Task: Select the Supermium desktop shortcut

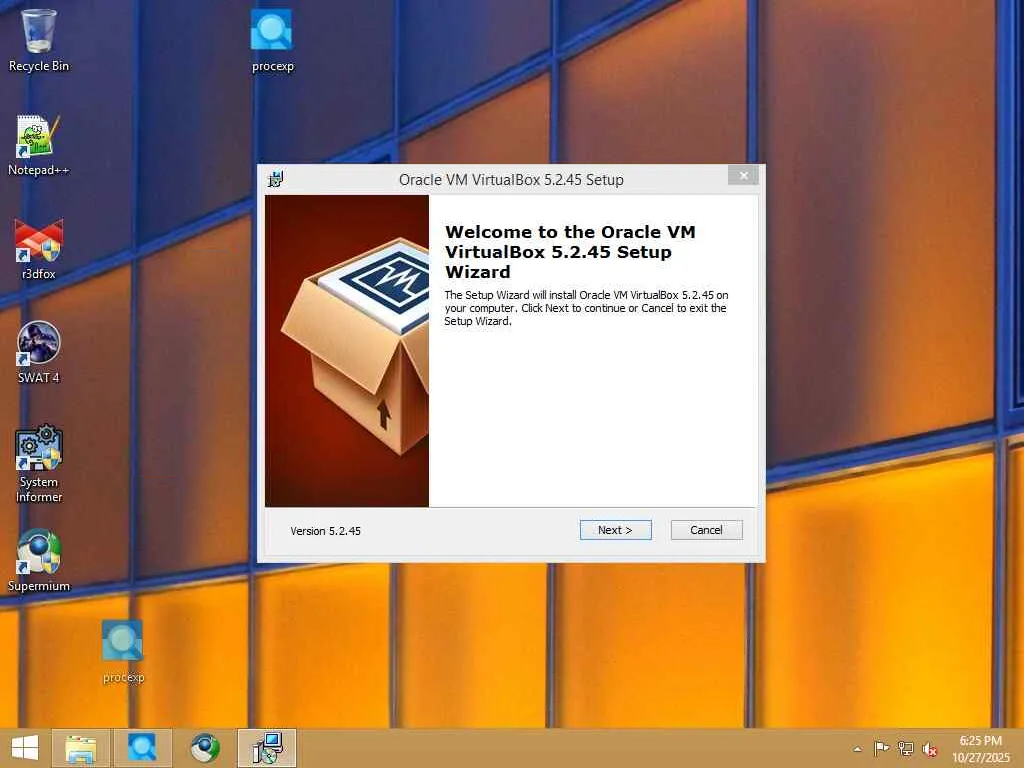Action: coord(39,560)
